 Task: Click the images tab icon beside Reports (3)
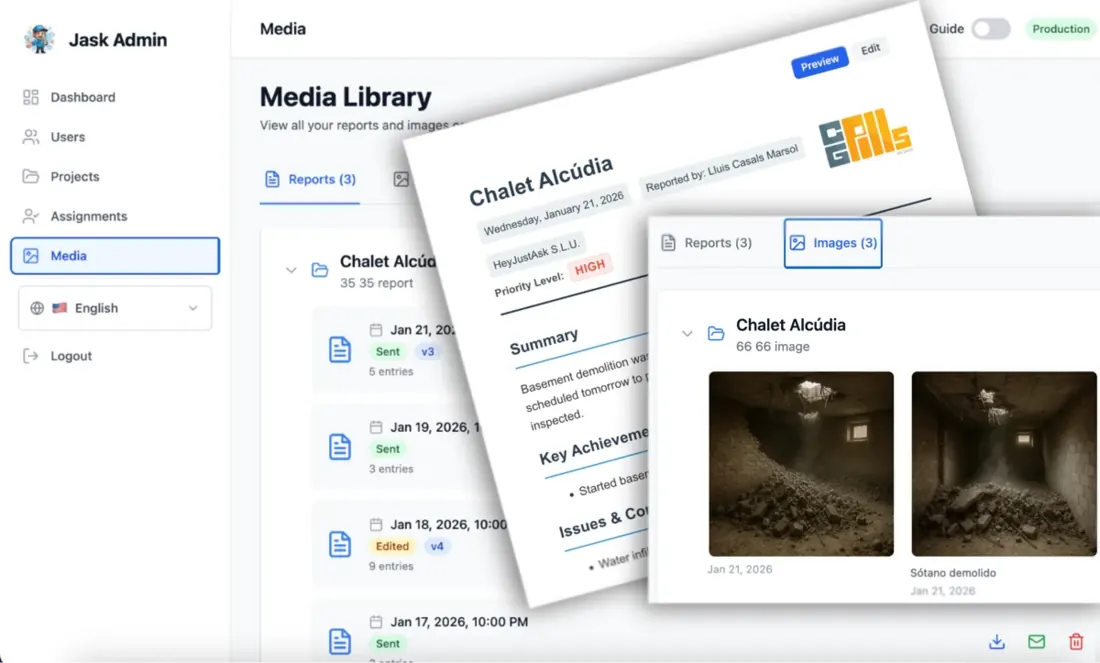tap(401, 180)
